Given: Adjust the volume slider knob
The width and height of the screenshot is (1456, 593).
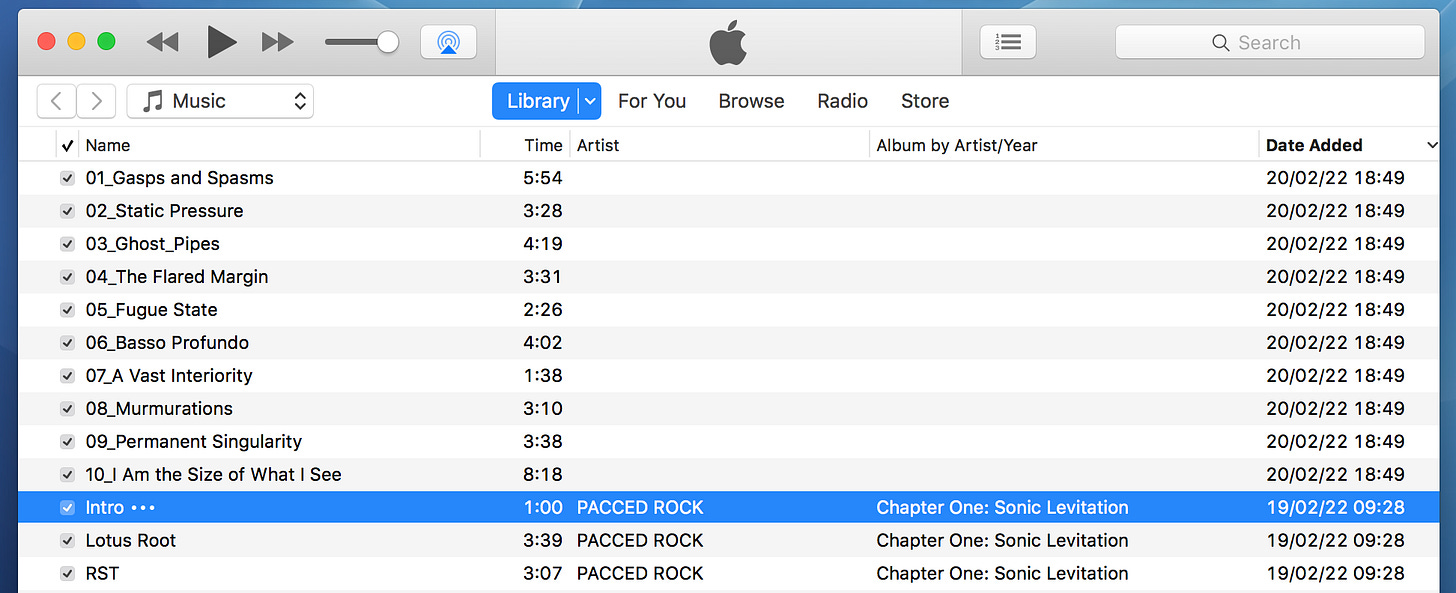Looking at the screenshot, I should (x=387, y=42).
